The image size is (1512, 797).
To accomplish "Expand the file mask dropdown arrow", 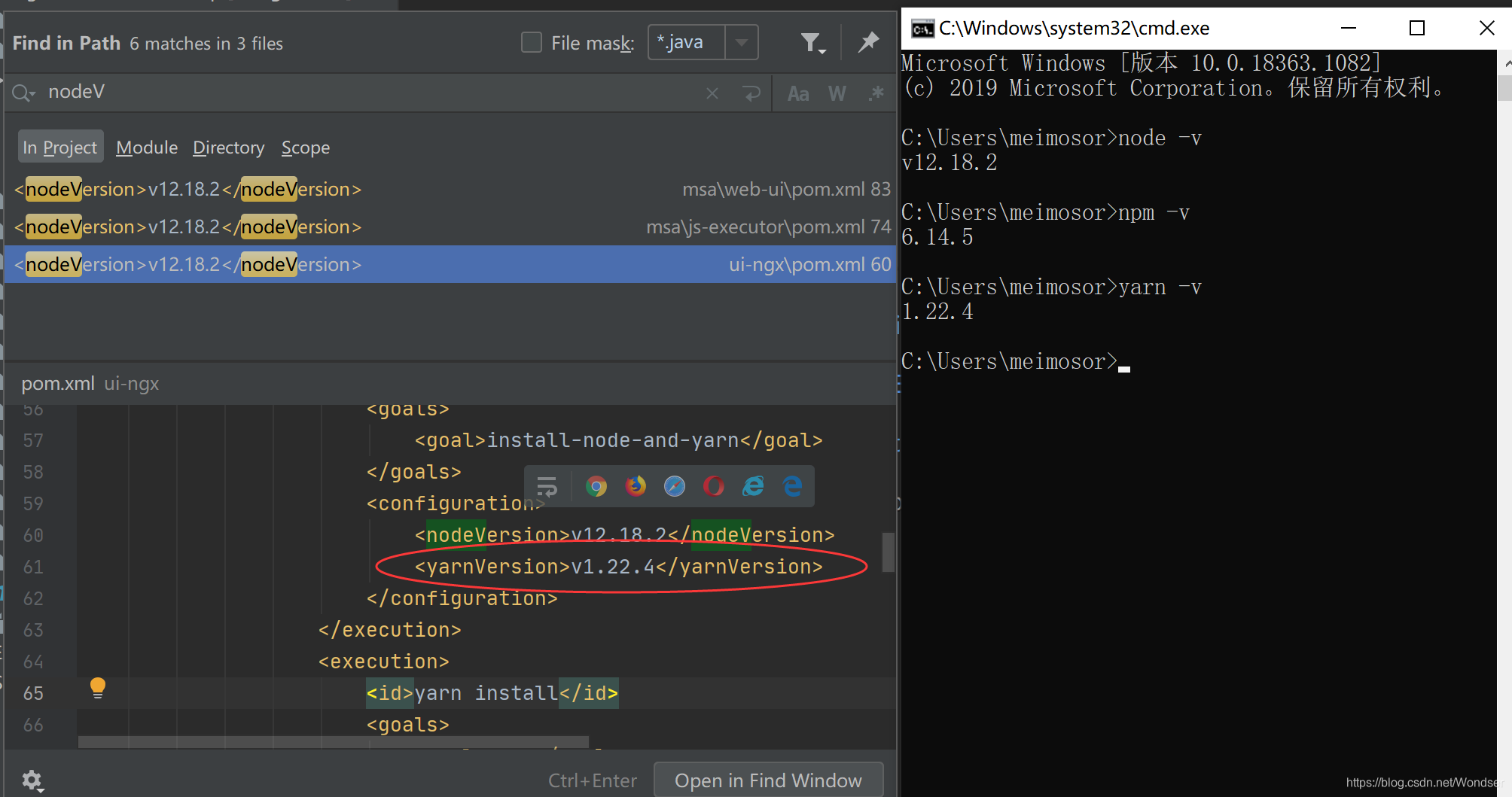I will tap(742, 42).
